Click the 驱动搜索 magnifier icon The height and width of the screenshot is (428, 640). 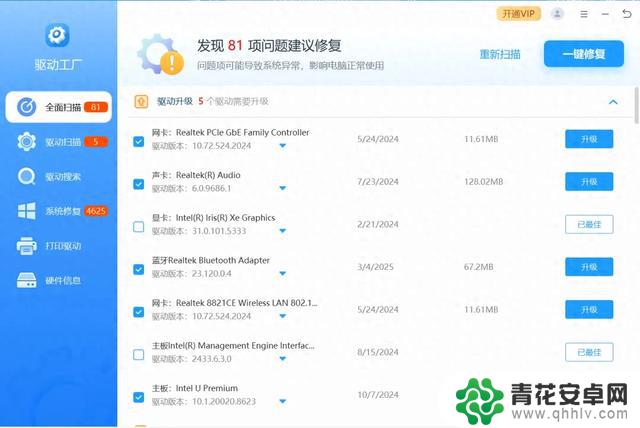27,176
